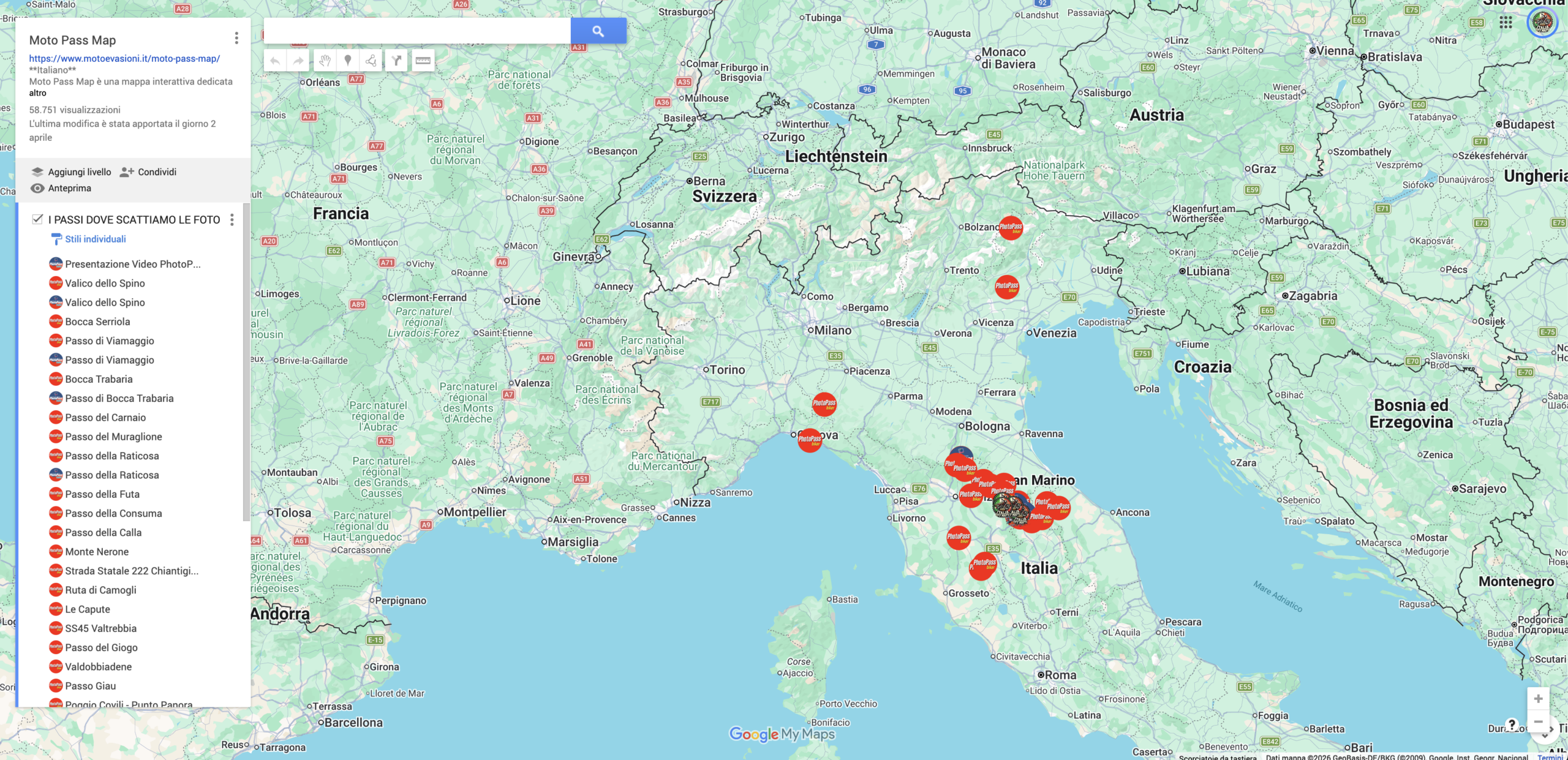Click the icon beside Presentazione Video PhotoP...
Image resolution: width=1568 pixels, height=760 pixels.
point(56,264)
